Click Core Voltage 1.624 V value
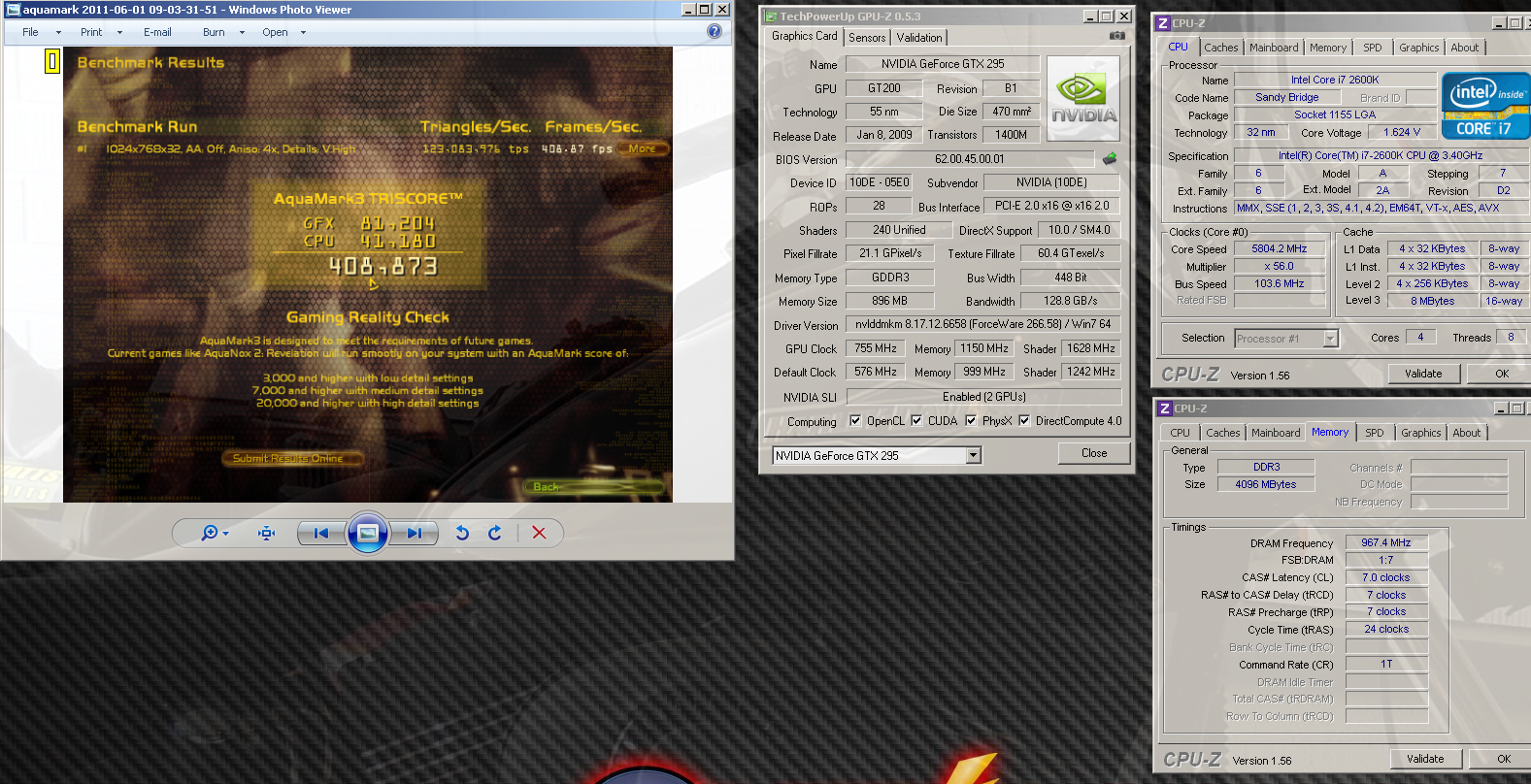Screen dimensions: 1531x784 click(1402, 132)
